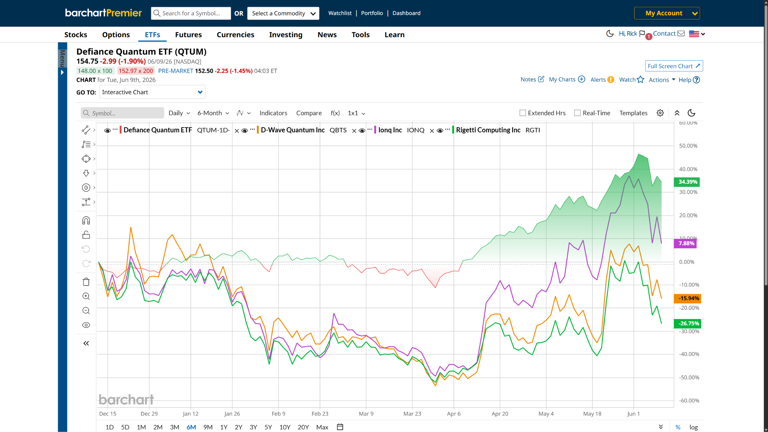The height and width of the screenshot is (432, 768).
Task: Enable the Real-Time checkbox
Action: pos(577,113)
